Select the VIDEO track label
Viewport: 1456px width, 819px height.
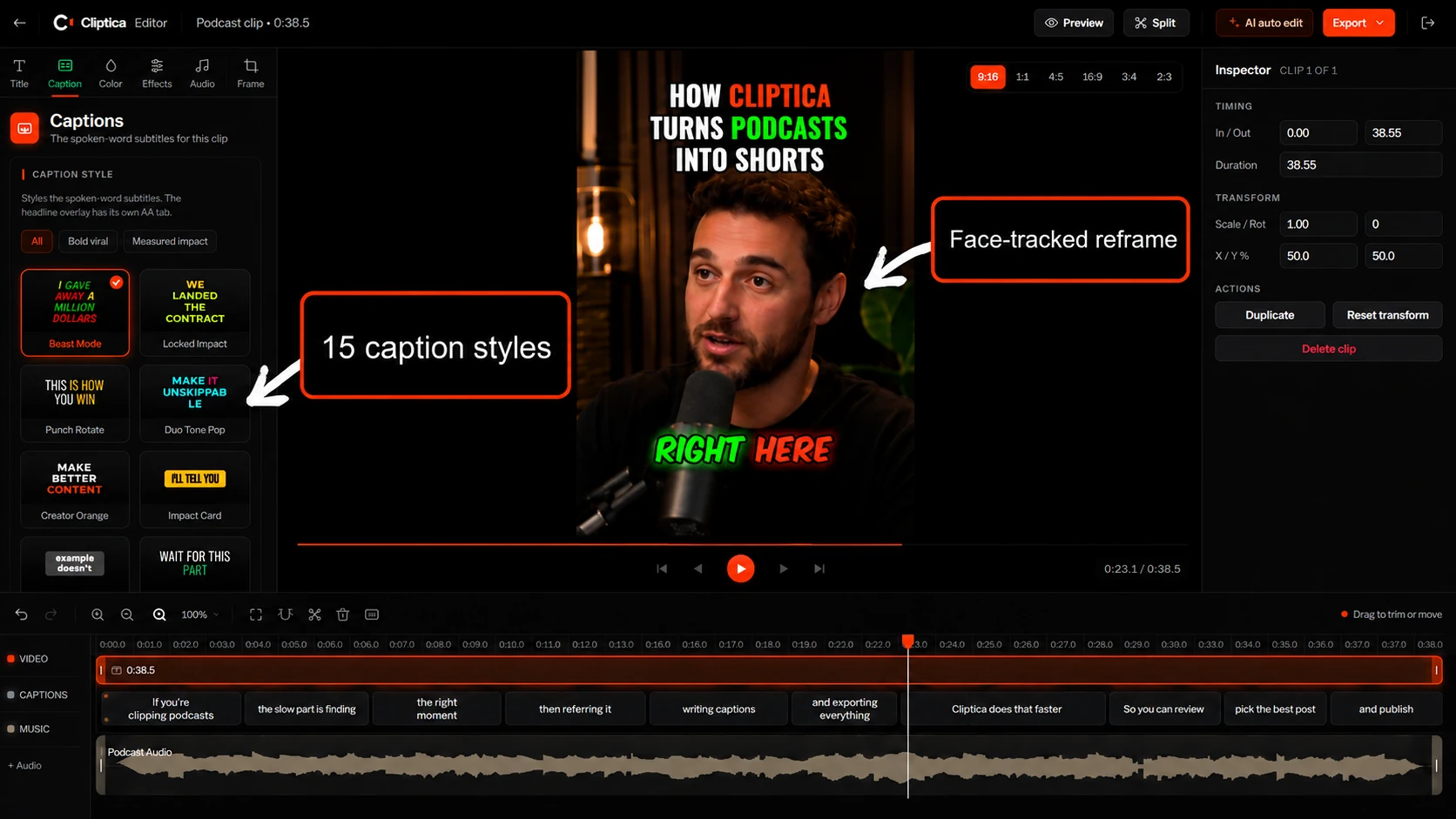28,659
